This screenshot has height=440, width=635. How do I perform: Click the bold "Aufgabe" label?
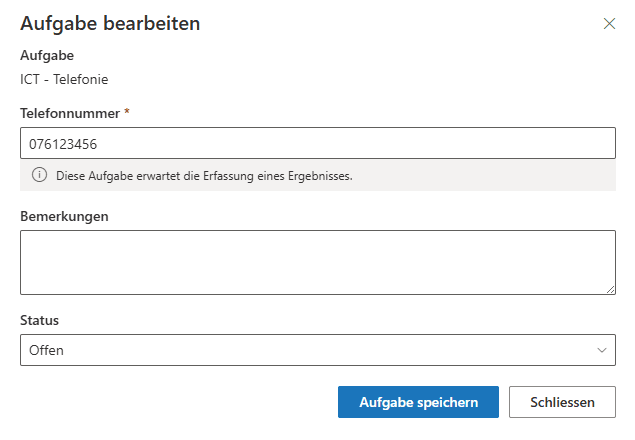tap(47, 56)
